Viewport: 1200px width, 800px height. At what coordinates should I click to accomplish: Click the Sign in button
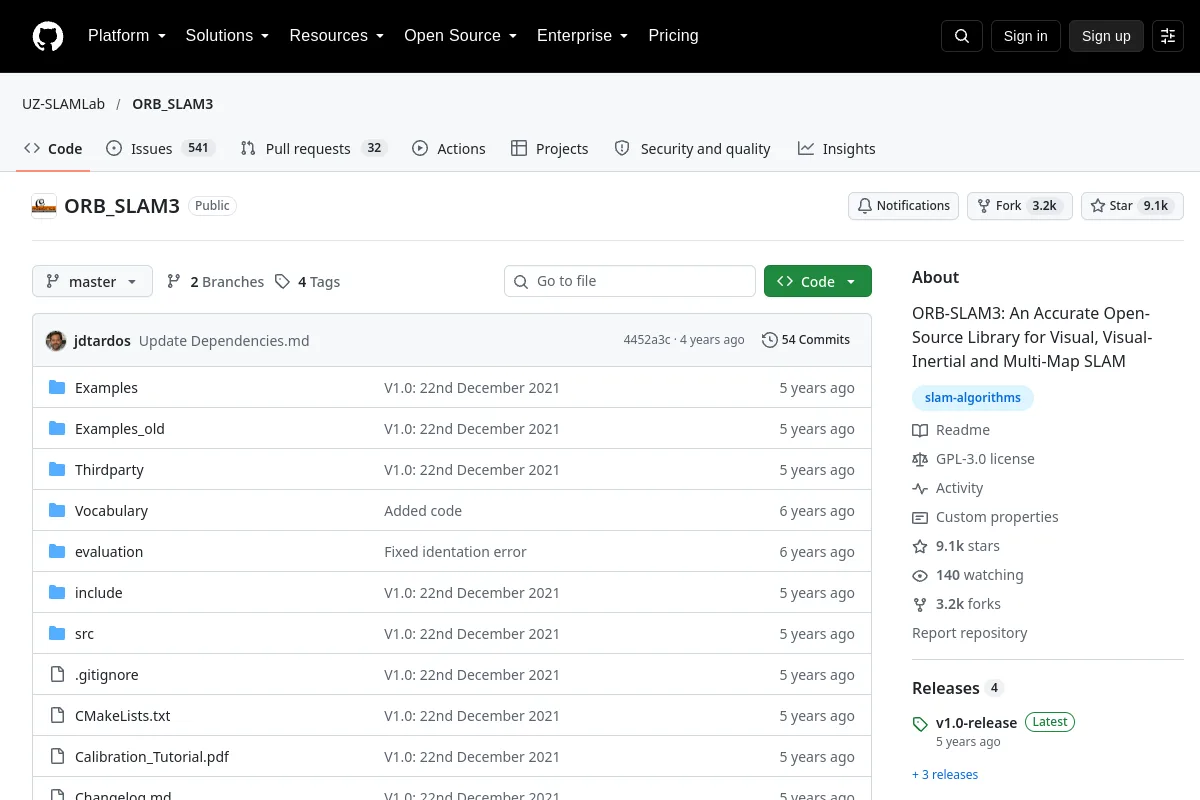[x=1025, y=36]
